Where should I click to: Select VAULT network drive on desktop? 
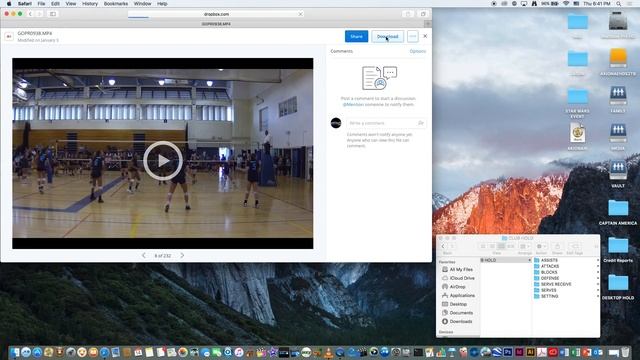(618, 174)
